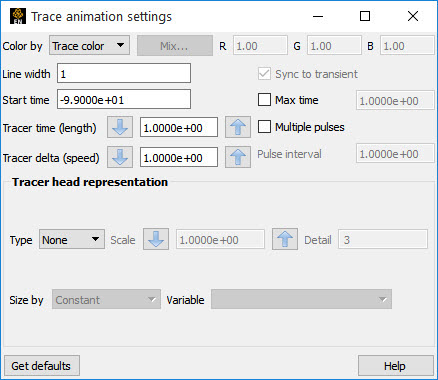Open Help for trace animation
The image size is (438, 380).
395,366
